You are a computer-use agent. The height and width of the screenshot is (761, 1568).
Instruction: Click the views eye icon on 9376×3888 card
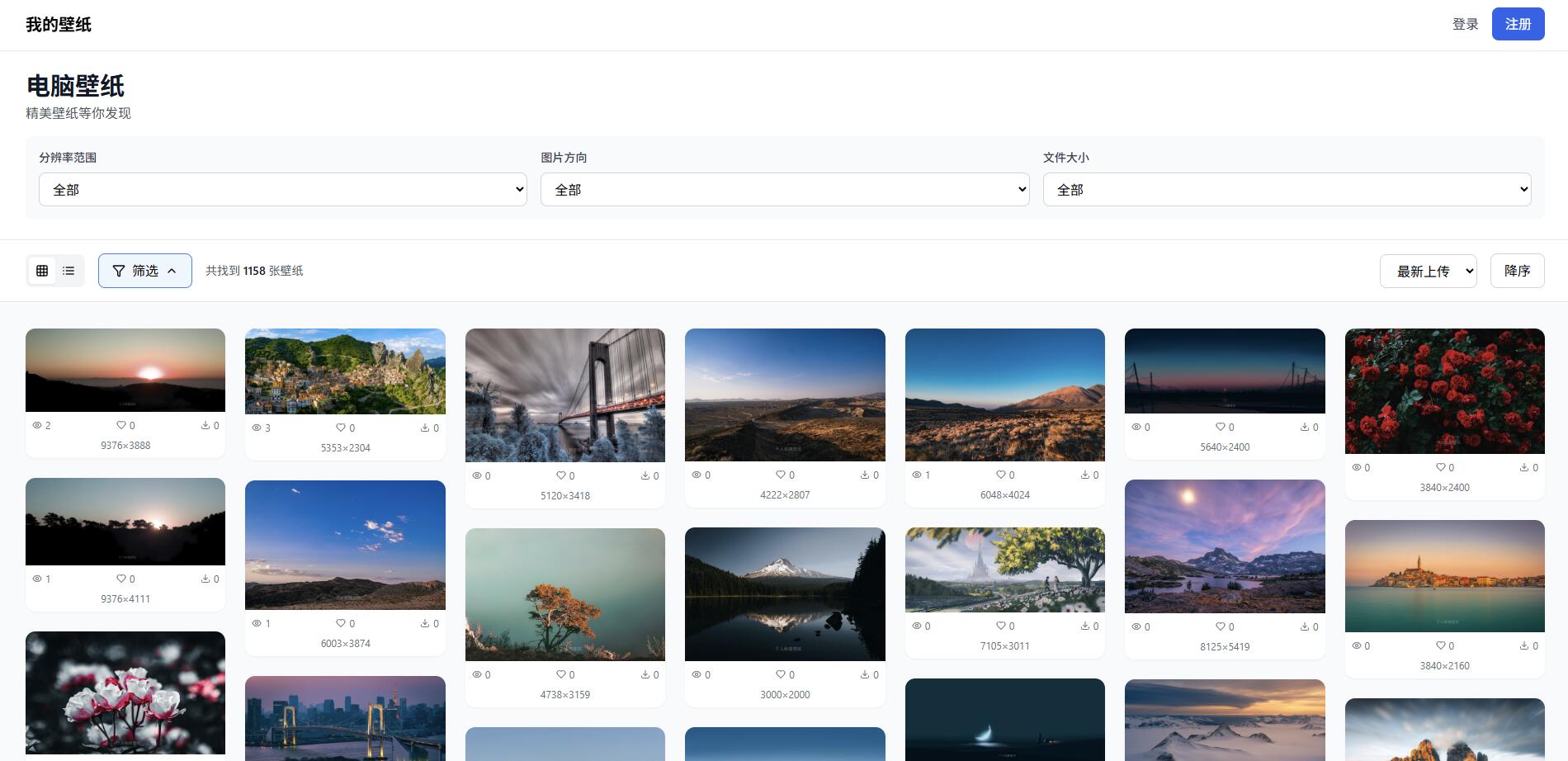point(37,425)
